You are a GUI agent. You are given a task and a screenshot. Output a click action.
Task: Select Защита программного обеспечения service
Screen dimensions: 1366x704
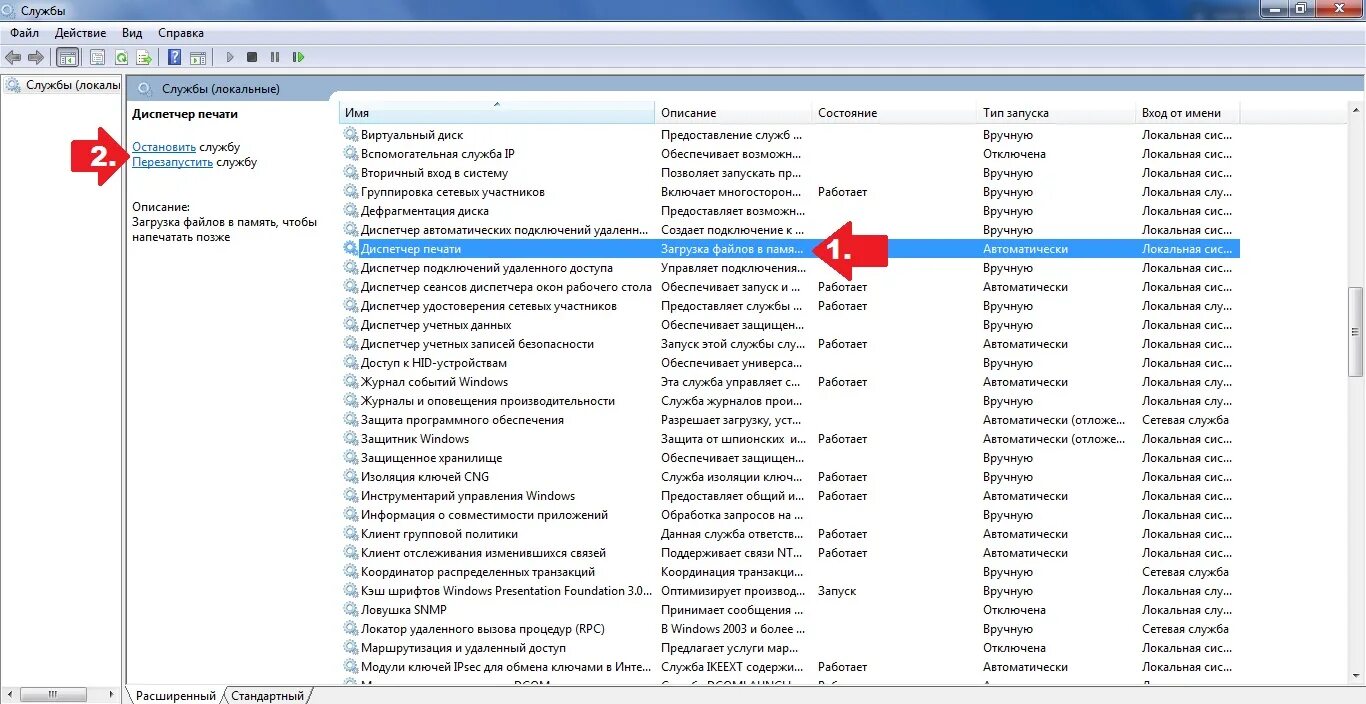pos(462,420)
